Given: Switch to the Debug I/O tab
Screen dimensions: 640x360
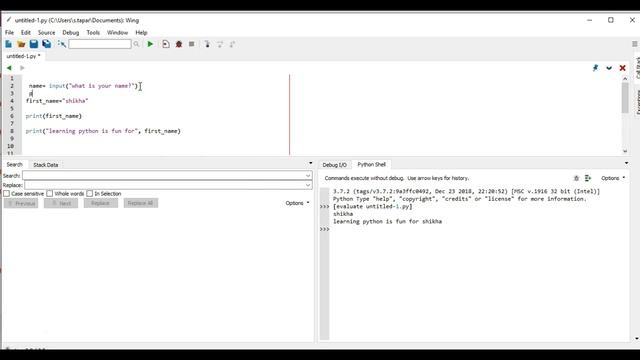Looking at the screenshot, I should click(x=334, y=165).
